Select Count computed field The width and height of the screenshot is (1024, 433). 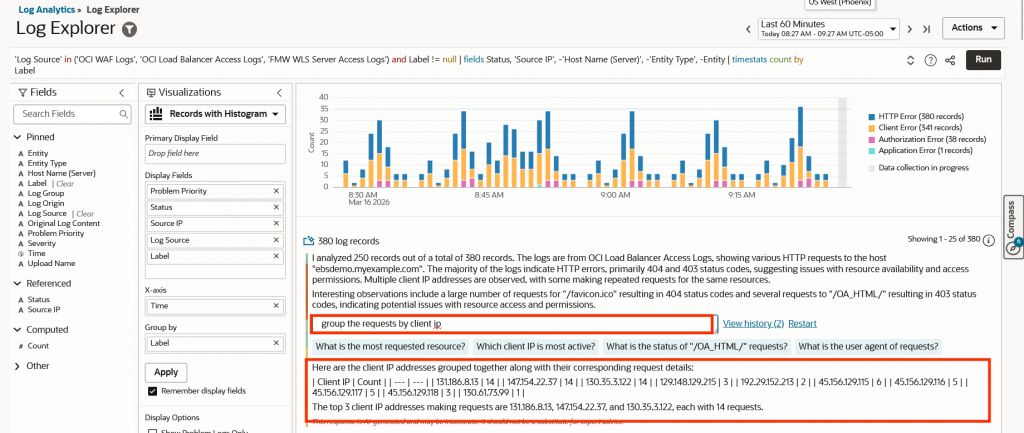tap(38, 345)
